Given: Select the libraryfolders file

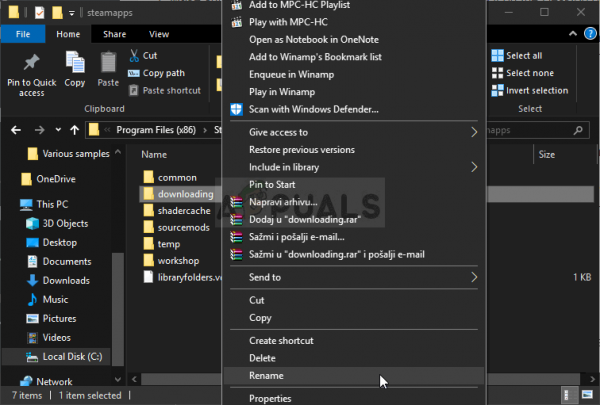Looking at the screenshot, I should (x=182, y=277).
